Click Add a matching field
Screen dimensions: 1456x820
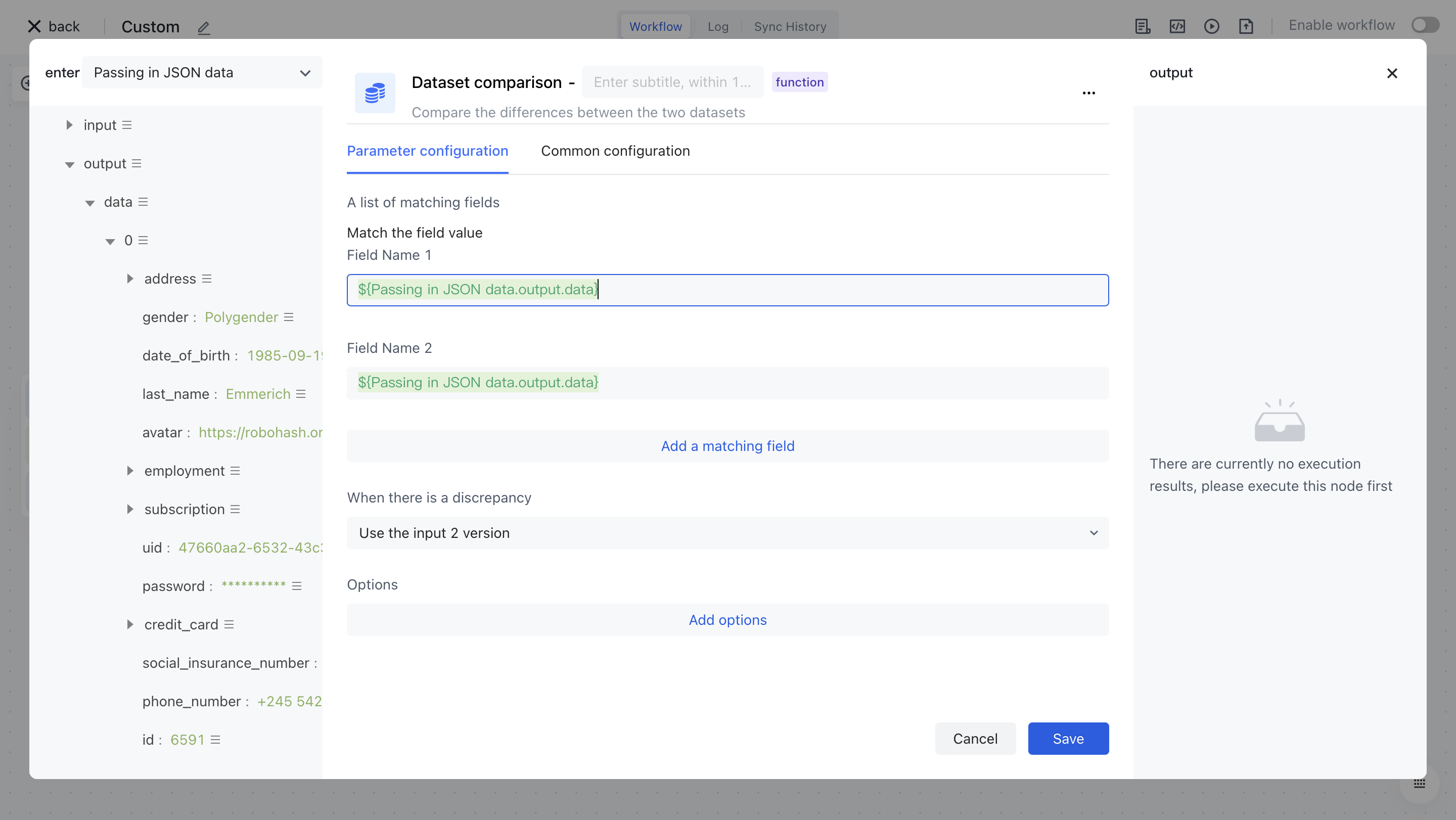point(727,446)
